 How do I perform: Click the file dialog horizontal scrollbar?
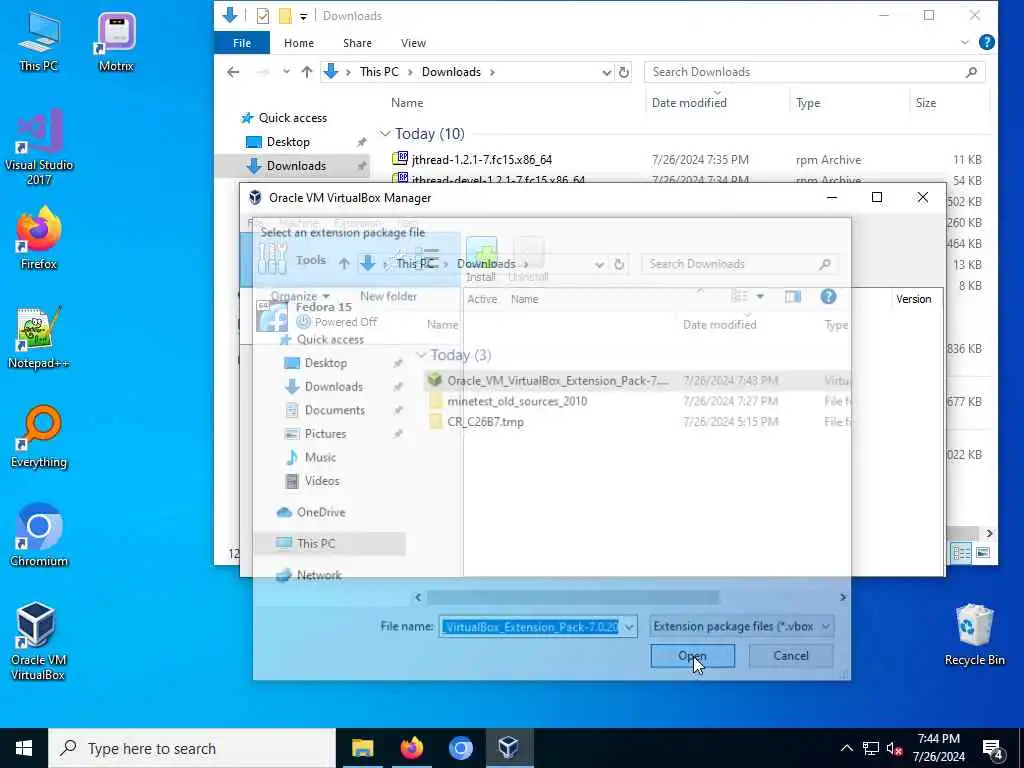(572, 598)
